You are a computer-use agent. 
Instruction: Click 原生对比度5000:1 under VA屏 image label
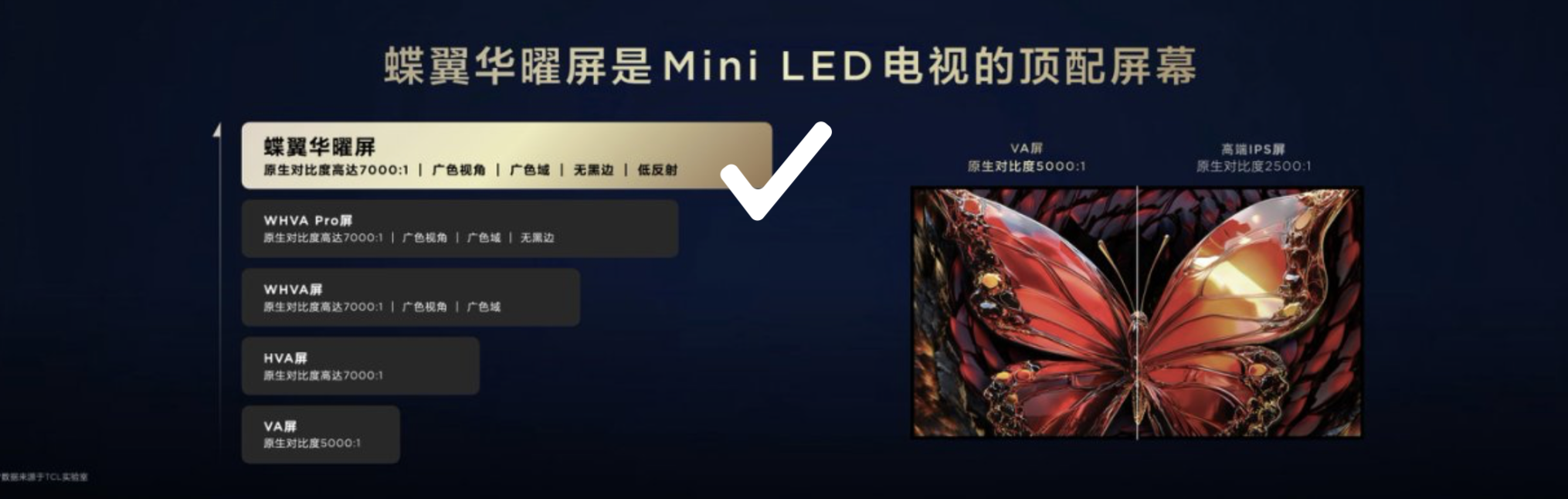pyautogui.click(x=1026, y=166)
